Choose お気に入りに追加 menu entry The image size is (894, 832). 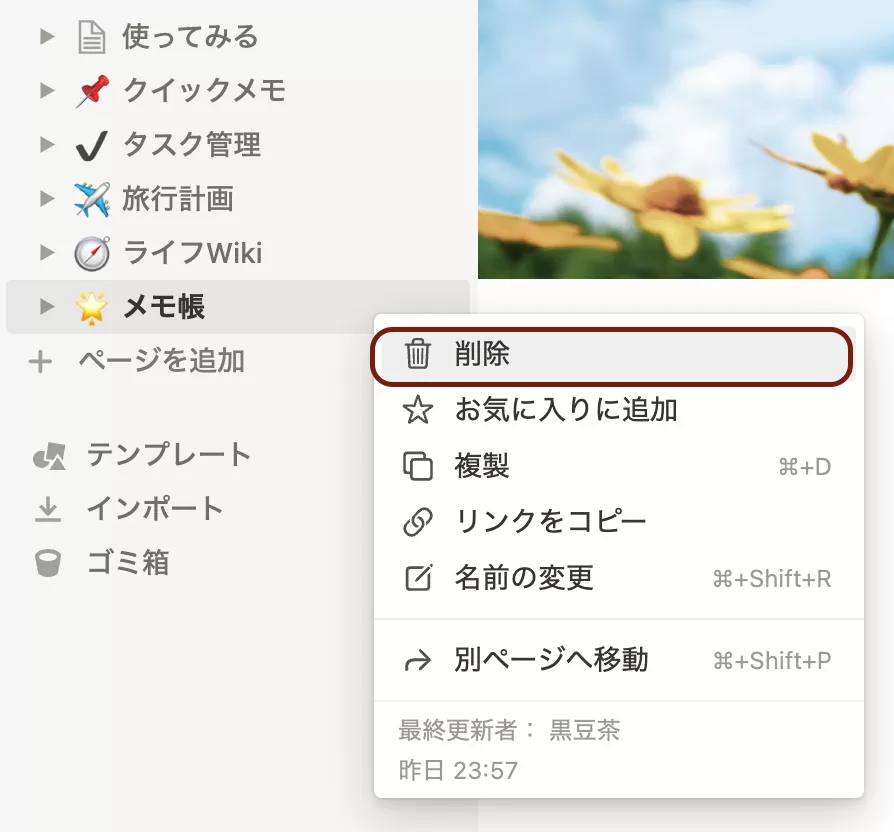[x=619, y=410]
